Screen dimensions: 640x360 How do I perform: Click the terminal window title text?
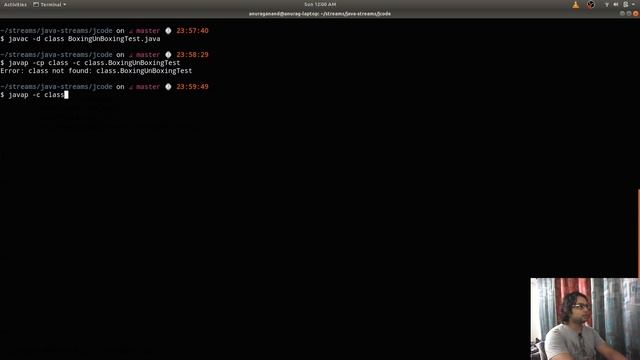click(320, 14)
